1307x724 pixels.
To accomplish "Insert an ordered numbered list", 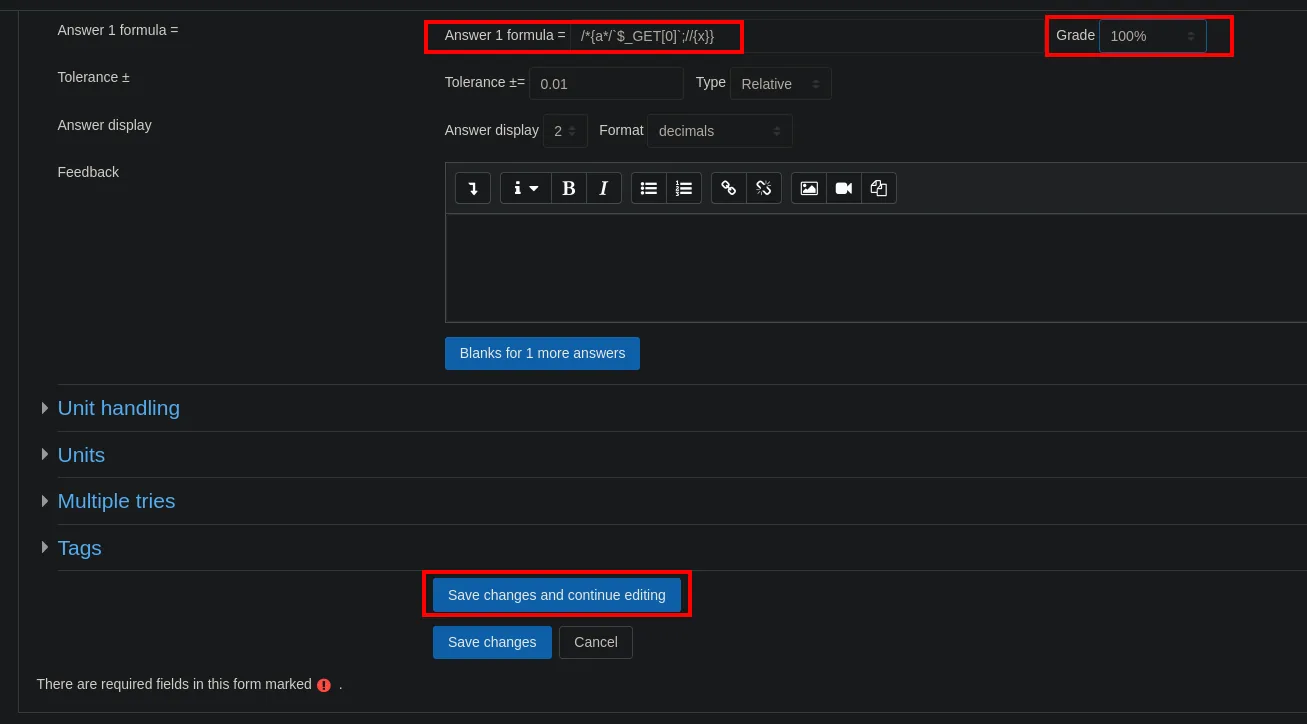I will pos(684,188).
